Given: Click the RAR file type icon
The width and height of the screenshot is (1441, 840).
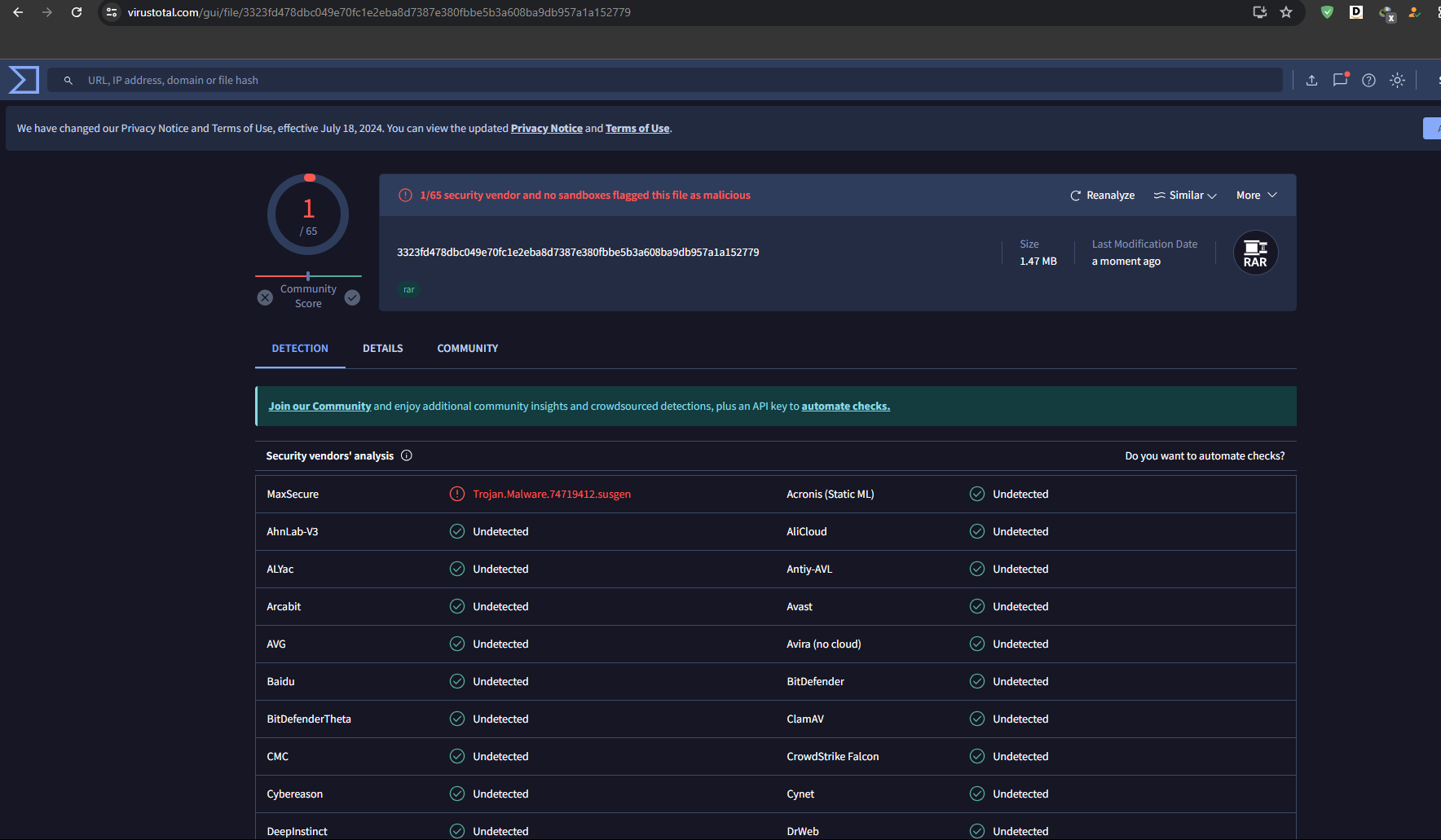Looking at the screenshot, I should pyautogui.click(x=1255, y=253).
